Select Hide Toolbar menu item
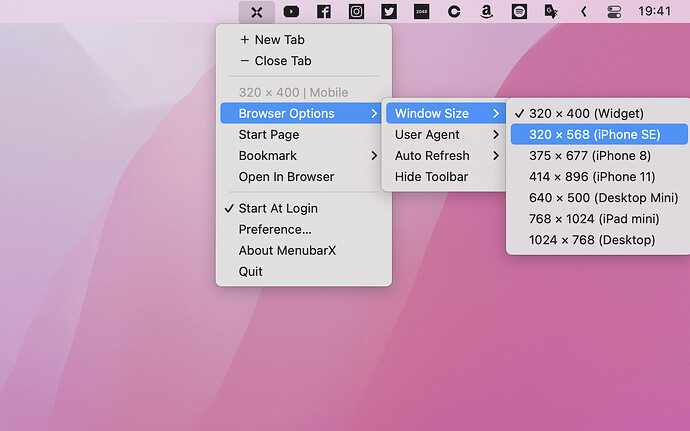The image size is (690, 431). coord(431,177)
